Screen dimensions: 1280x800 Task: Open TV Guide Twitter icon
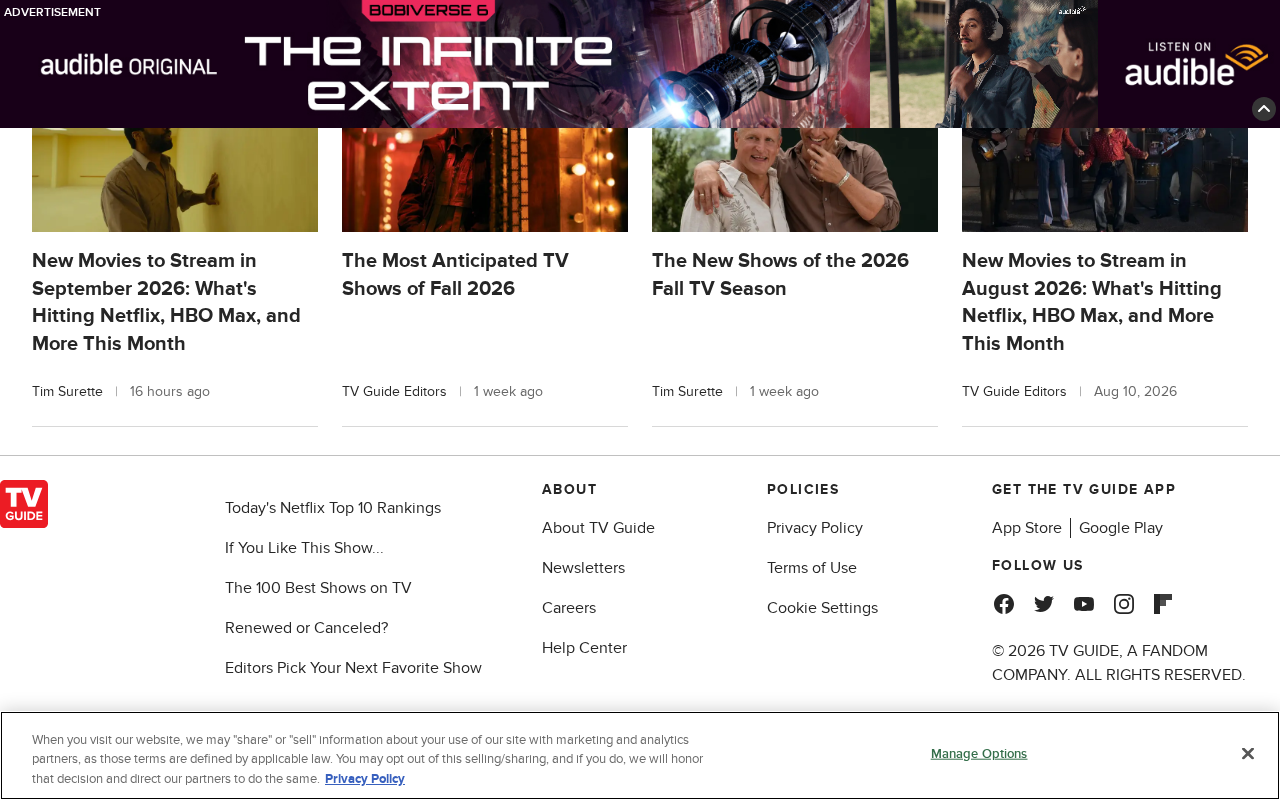(x=1044, y=604)
